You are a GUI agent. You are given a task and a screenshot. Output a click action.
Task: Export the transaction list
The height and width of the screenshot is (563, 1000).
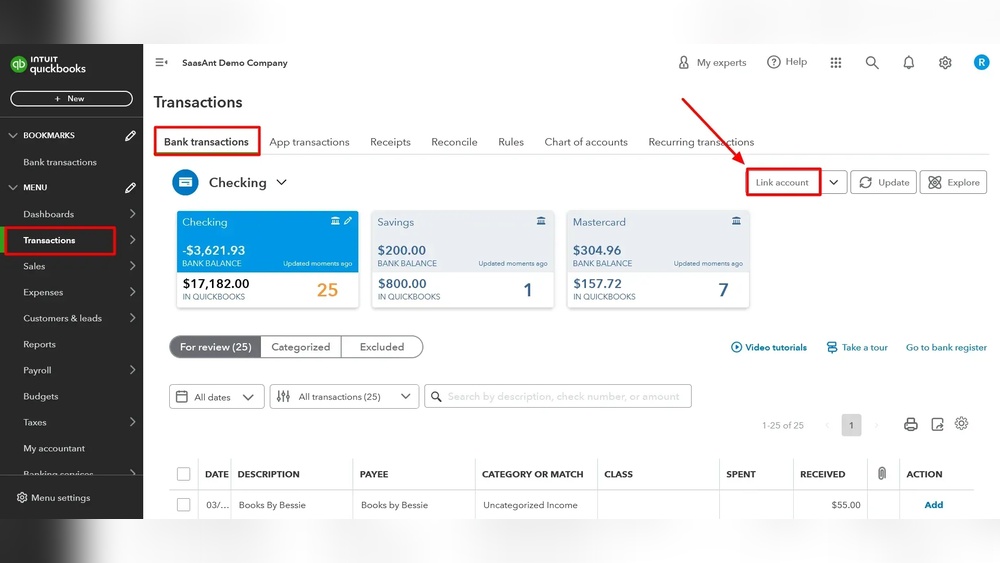pos(937,425)
